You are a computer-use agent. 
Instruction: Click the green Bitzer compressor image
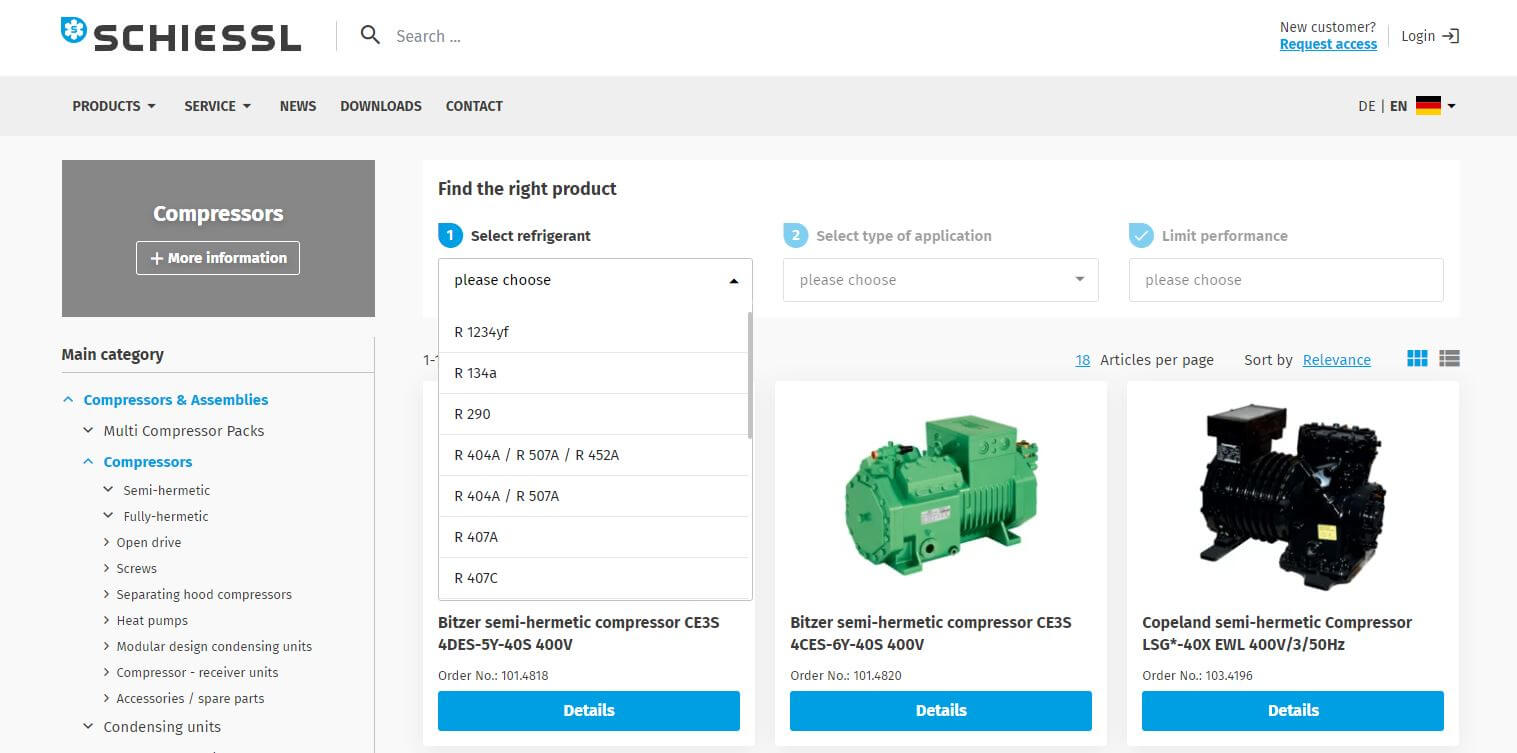[x=940, y=490]
